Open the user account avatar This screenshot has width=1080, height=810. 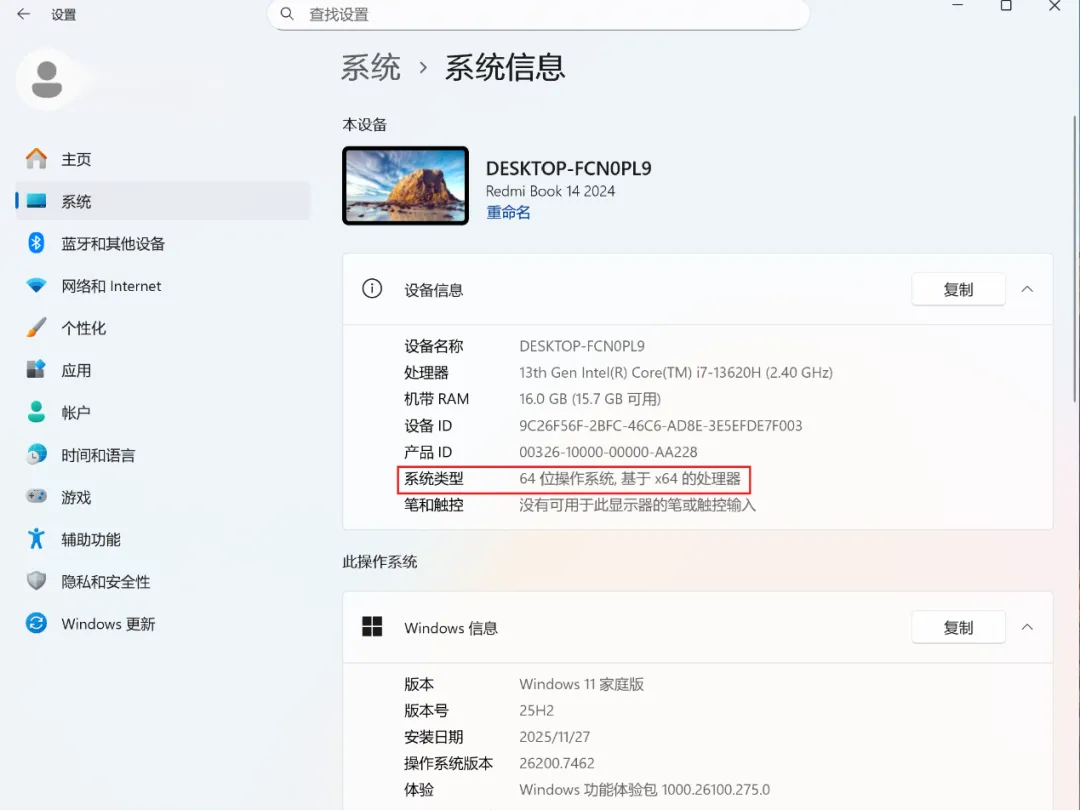click(x=47, y=80)
